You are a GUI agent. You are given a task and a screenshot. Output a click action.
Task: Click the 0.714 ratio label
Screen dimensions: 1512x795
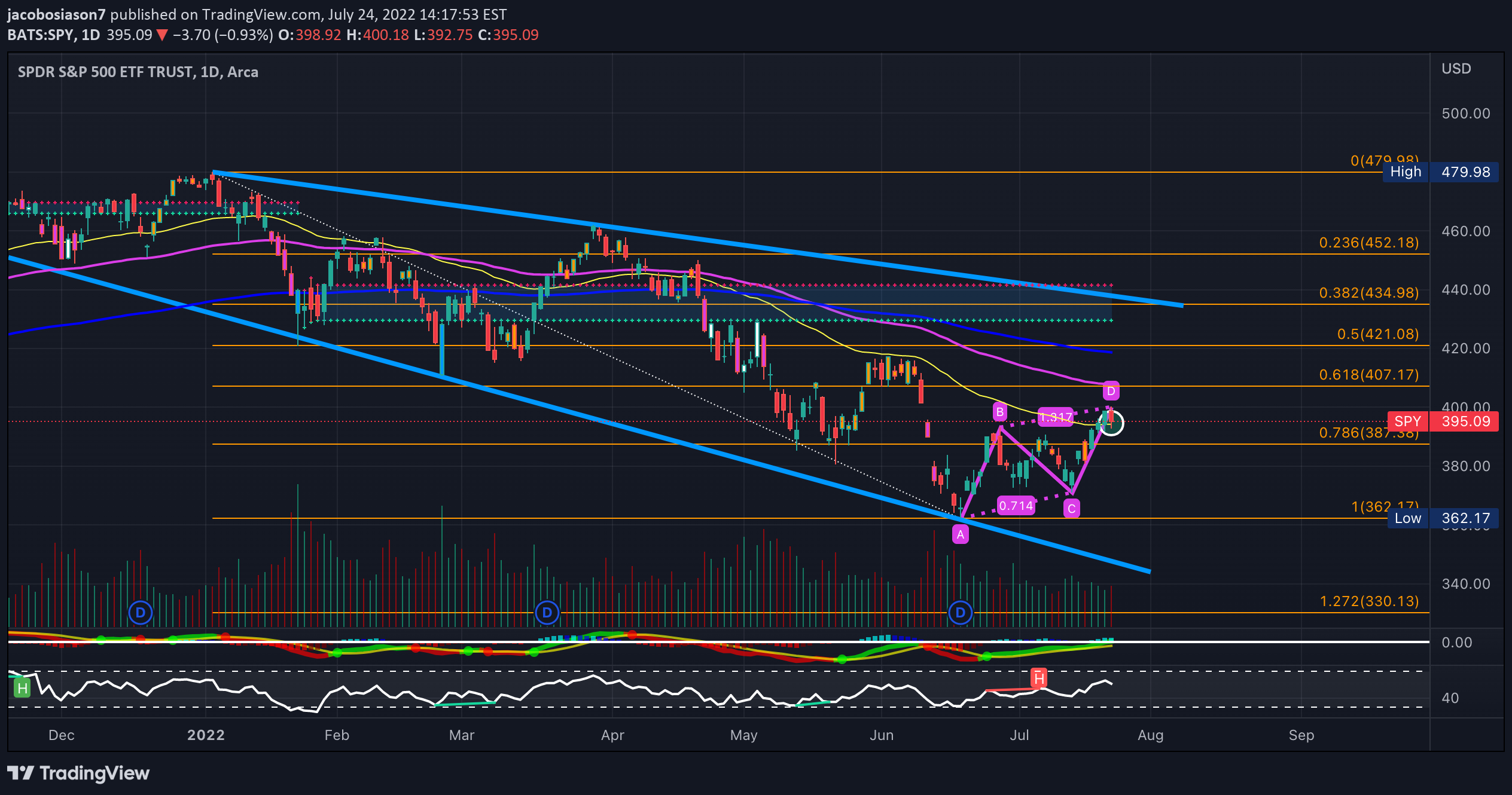(1016, 506)
